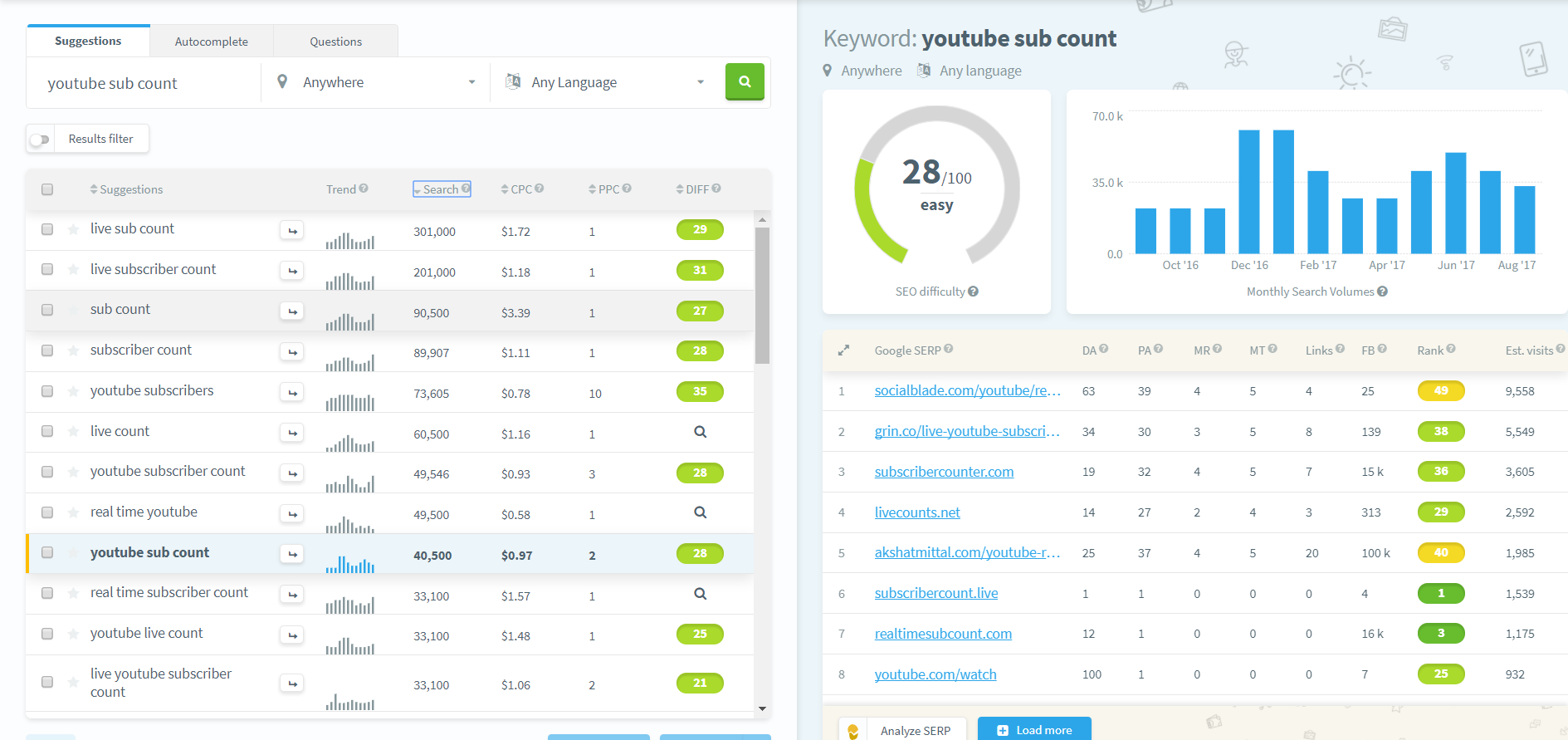Screen dimensions: 1568x740
Task: Click the SEO difficulty help icon
Action: pos(973,292)
